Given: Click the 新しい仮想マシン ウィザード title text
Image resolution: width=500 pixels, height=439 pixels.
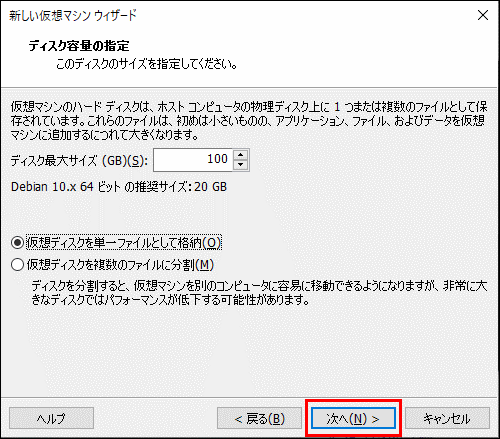Looking at the screenshot, I should point(73,15).
